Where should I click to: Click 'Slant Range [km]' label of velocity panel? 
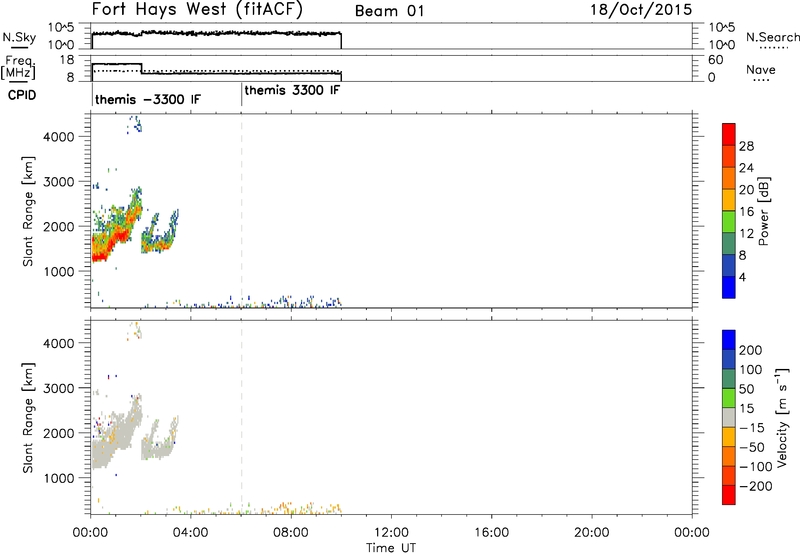[x=28, y=417]
